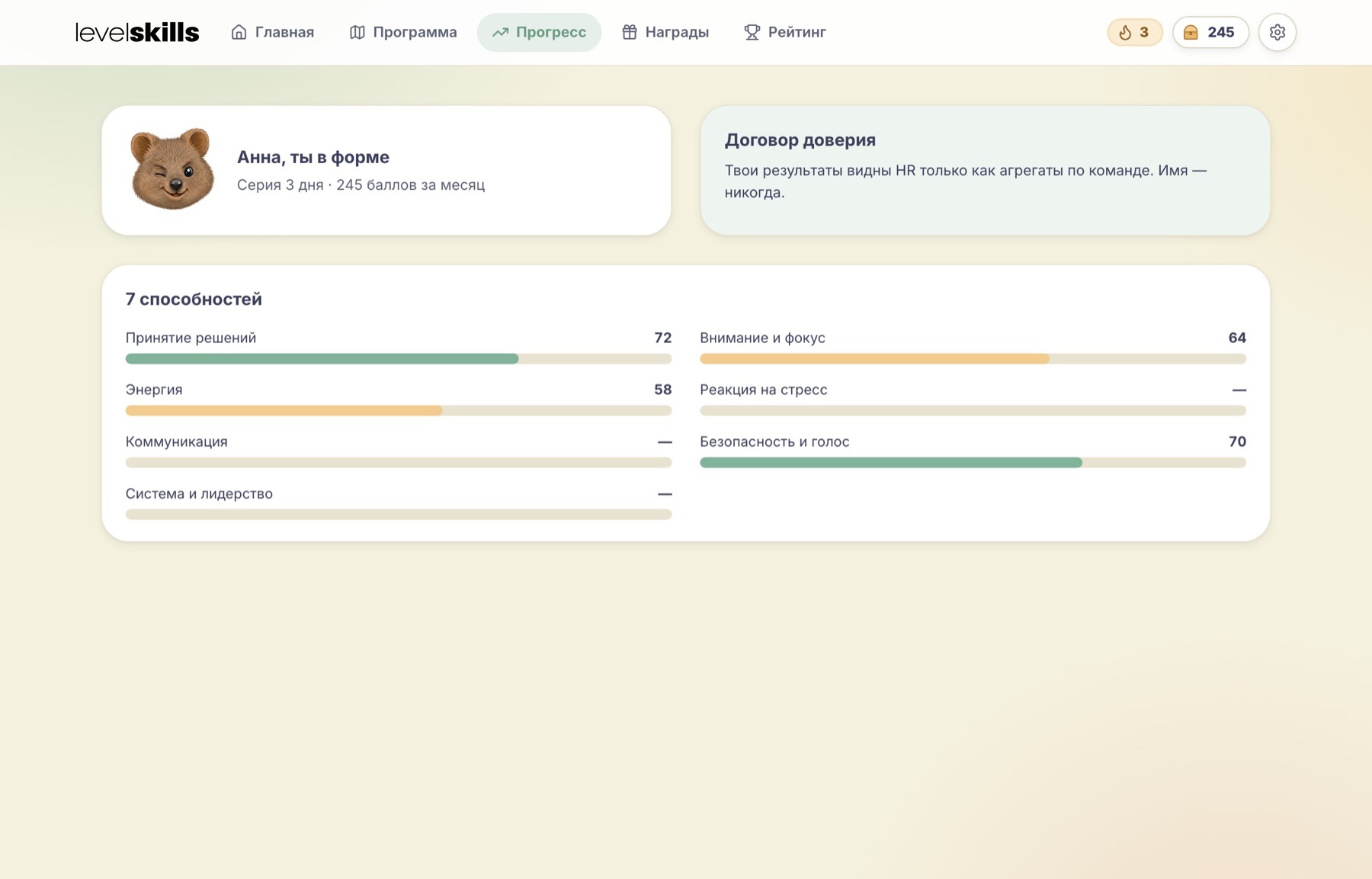Click the label "Энергия"
1372x879 pixels.
(x=154, y=390)
